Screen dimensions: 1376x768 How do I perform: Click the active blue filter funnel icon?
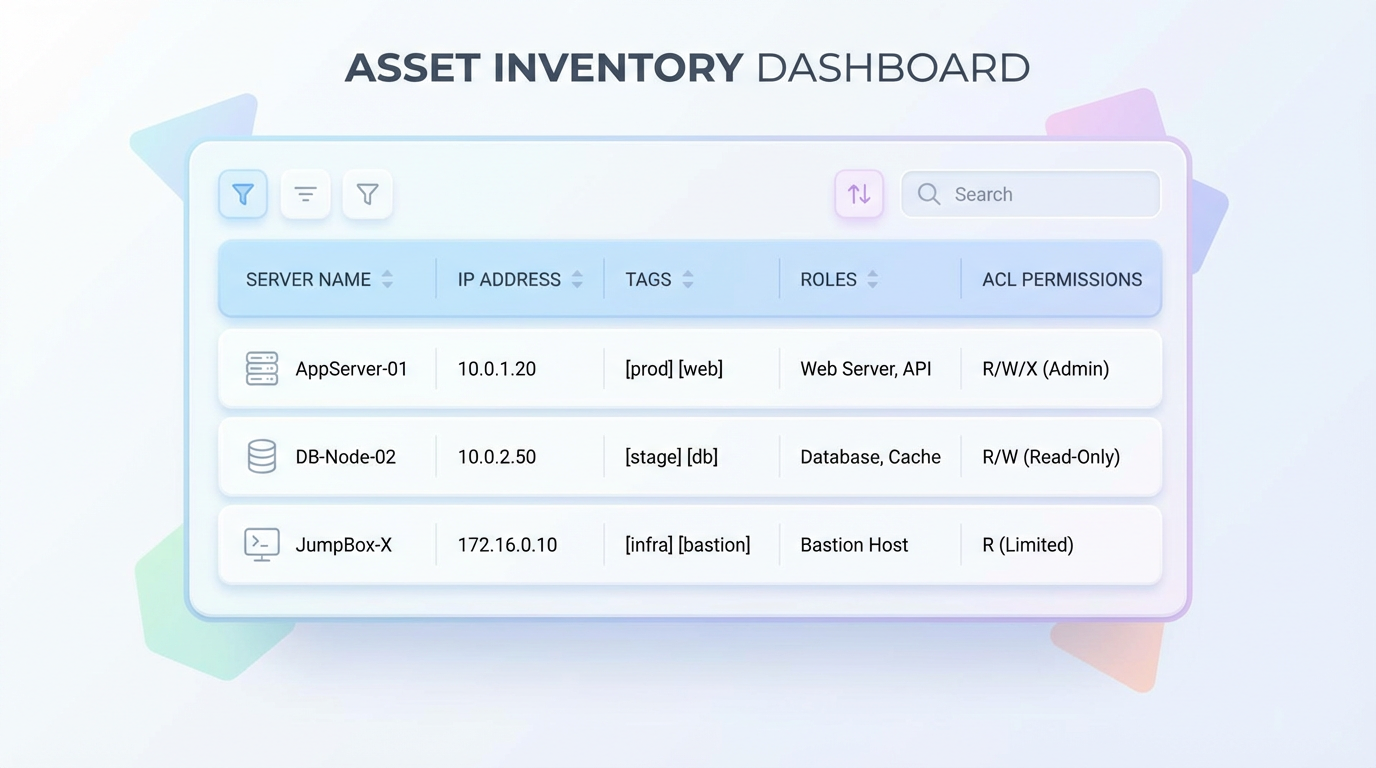tap(243, 194)
